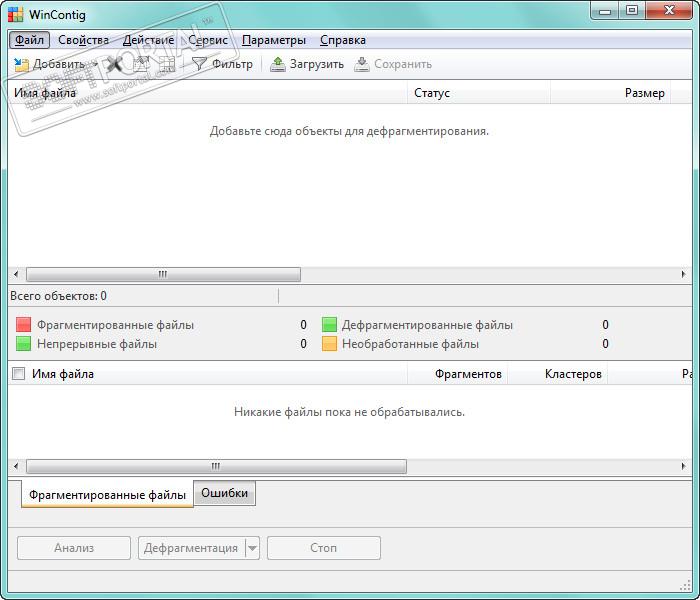
Task: Click the Сохранить (Save) toolbar button
Action: pos(393,64)
